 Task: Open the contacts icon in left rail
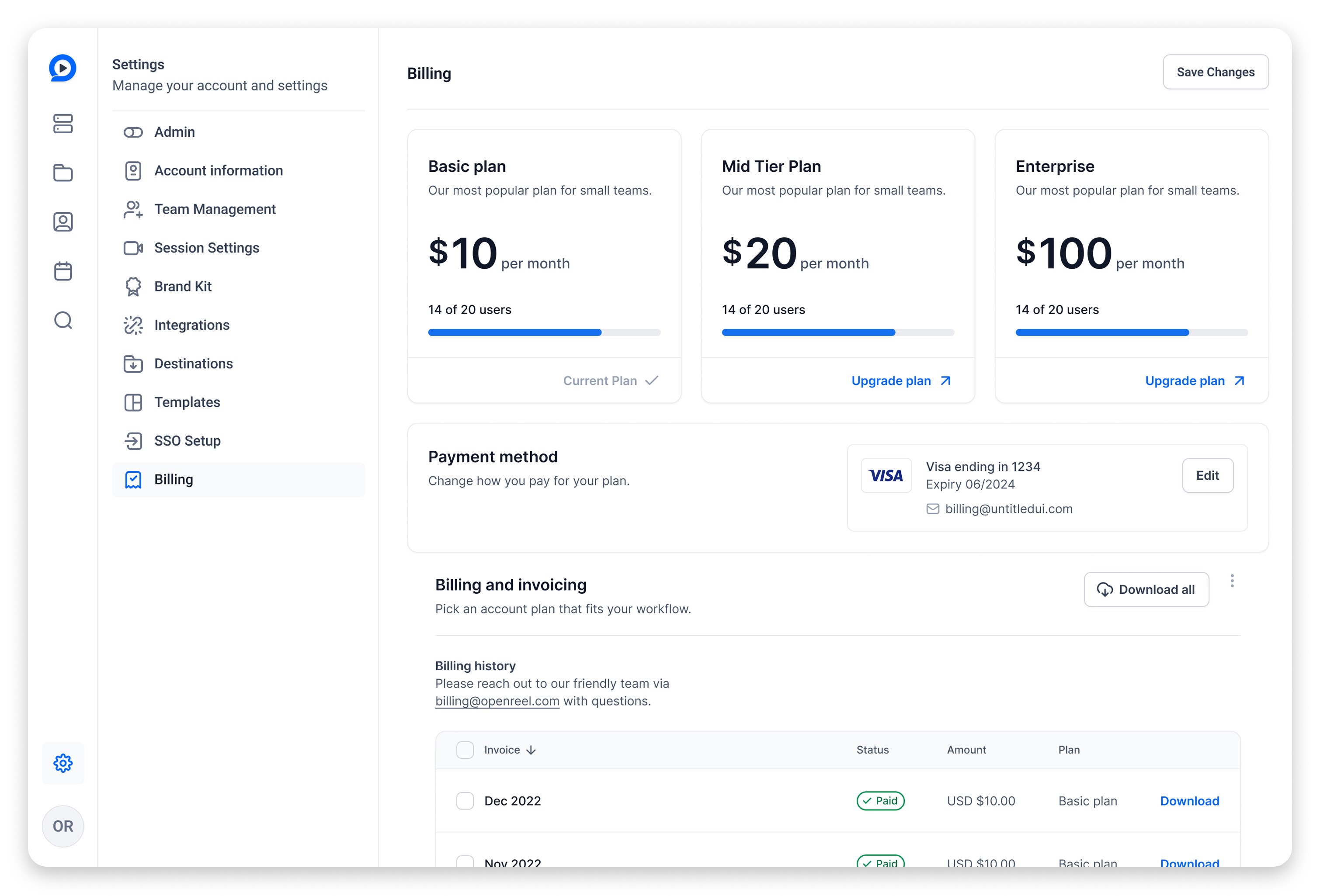[x=63, y=221]
